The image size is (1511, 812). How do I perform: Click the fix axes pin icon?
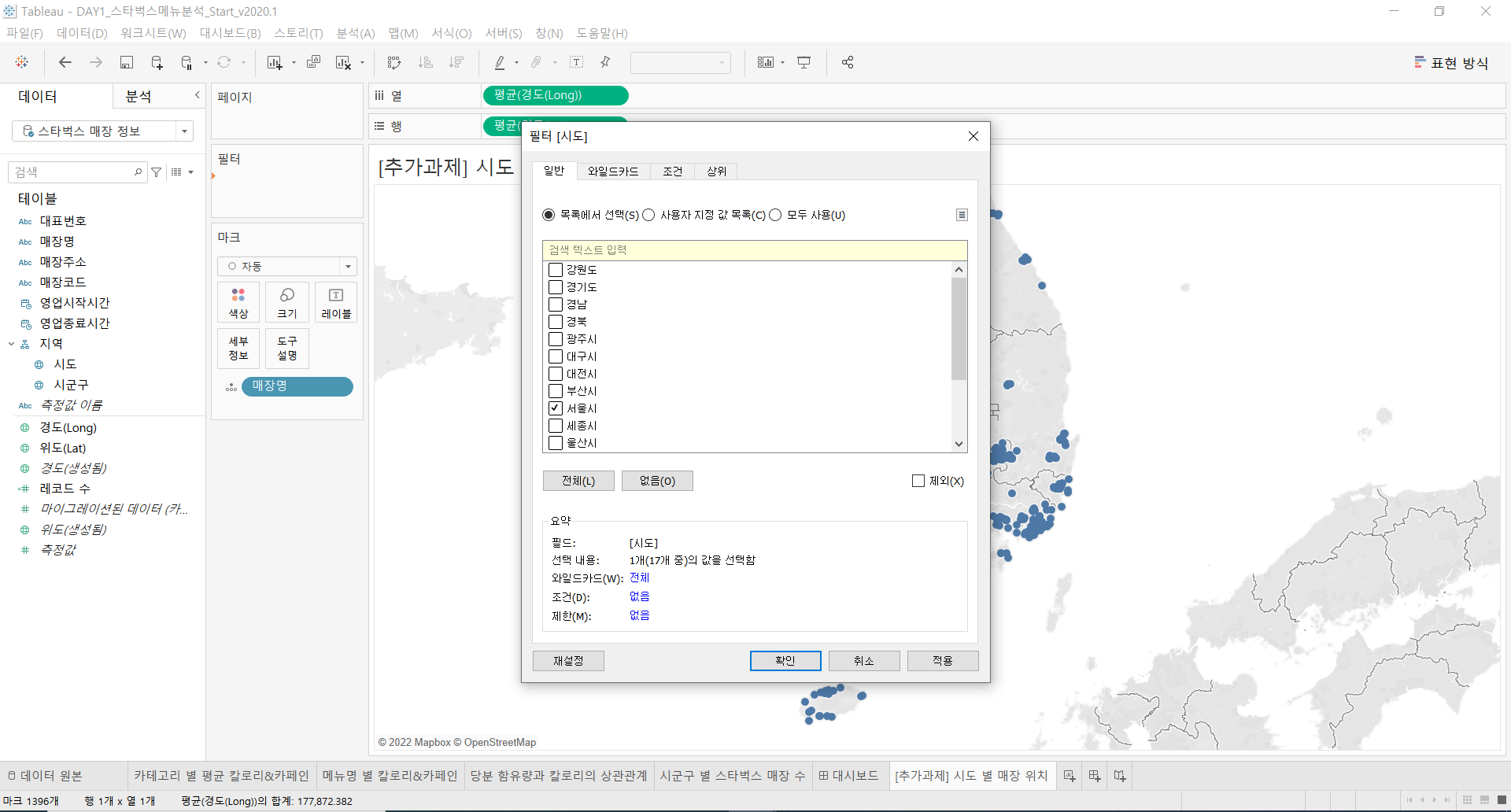pyautogui.click(x=605, y=62)
